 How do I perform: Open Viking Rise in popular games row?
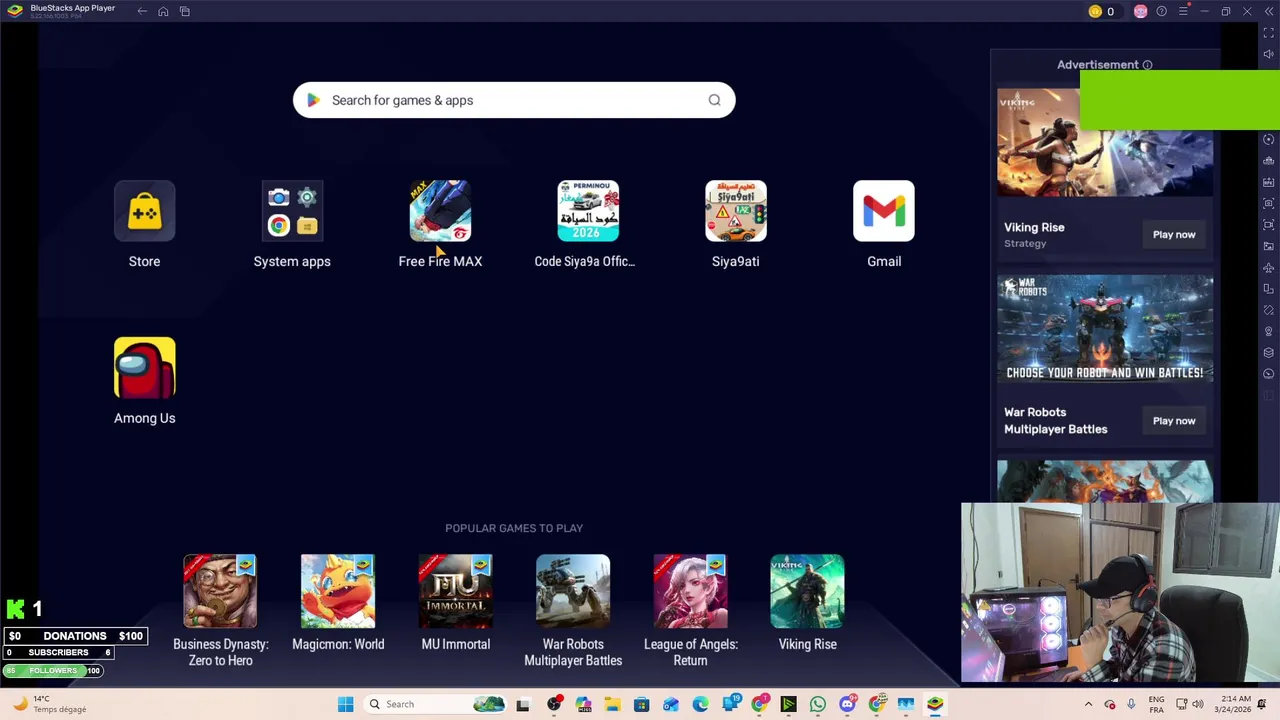807,591
